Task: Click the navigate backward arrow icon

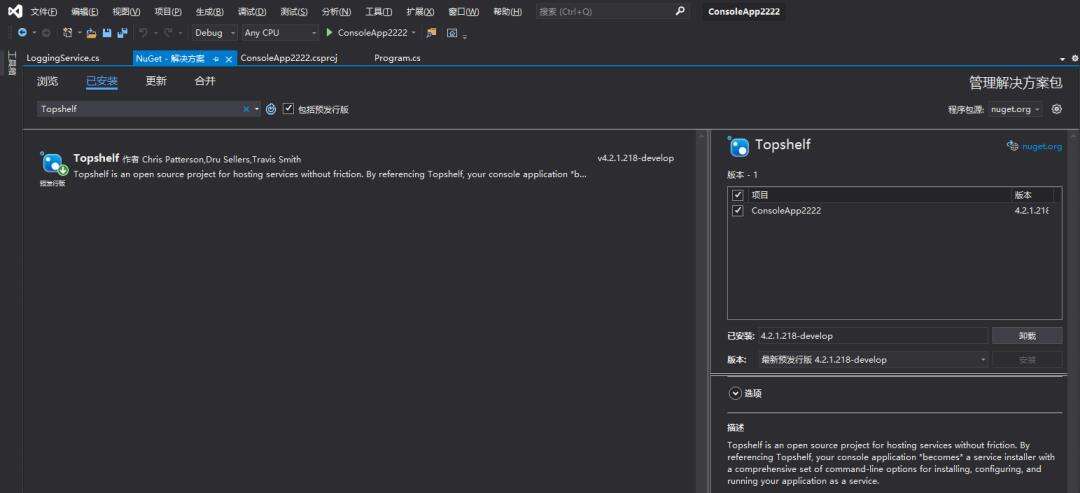Action: tap(23, 32)
